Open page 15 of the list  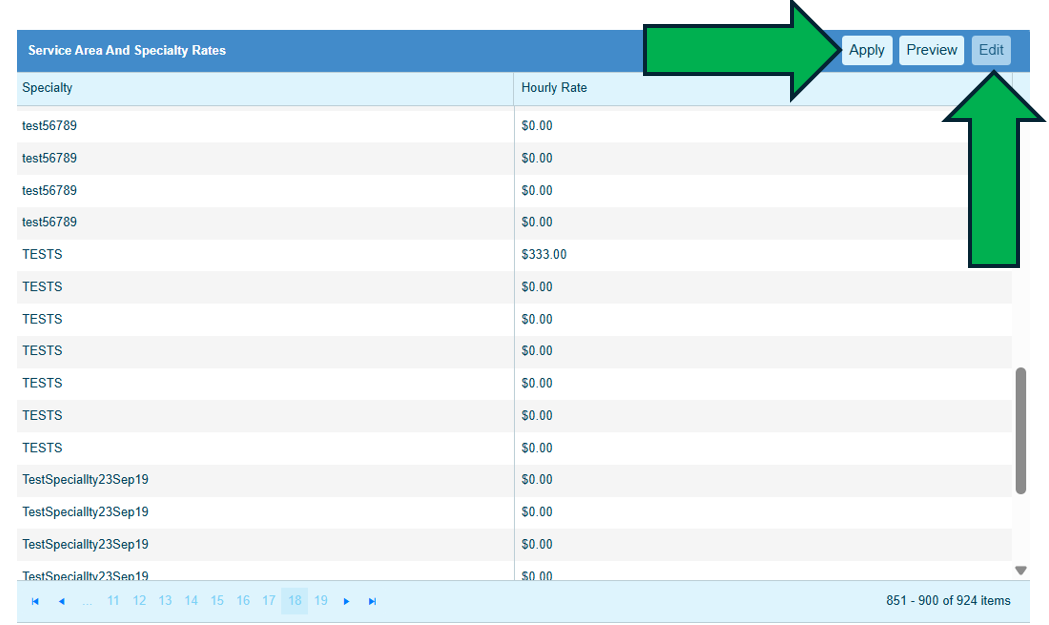(217, 601)
